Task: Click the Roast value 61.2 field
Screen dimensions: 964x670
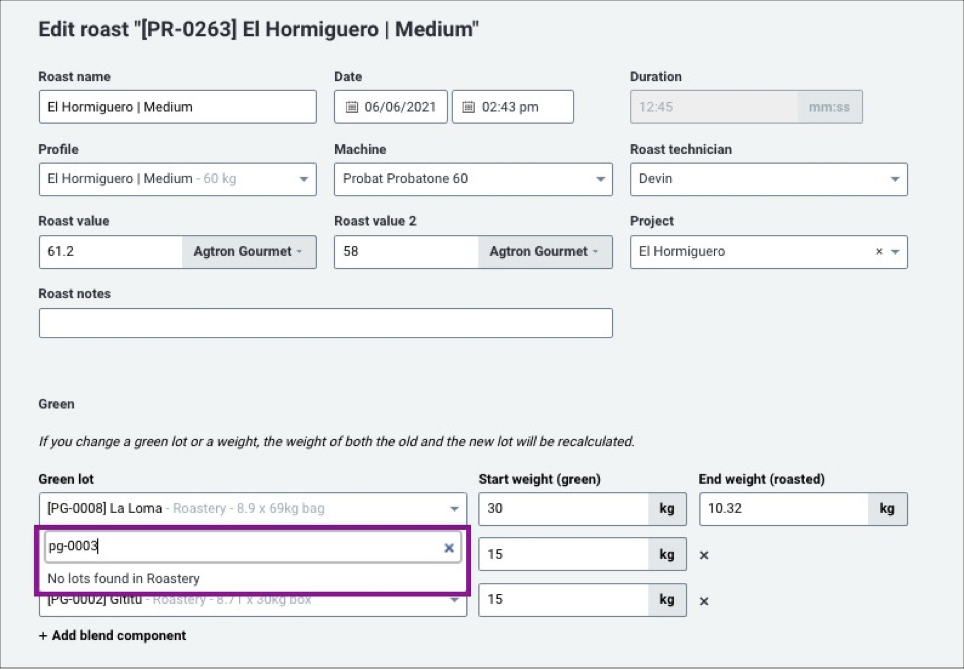Action: click(x=111, y=251)
